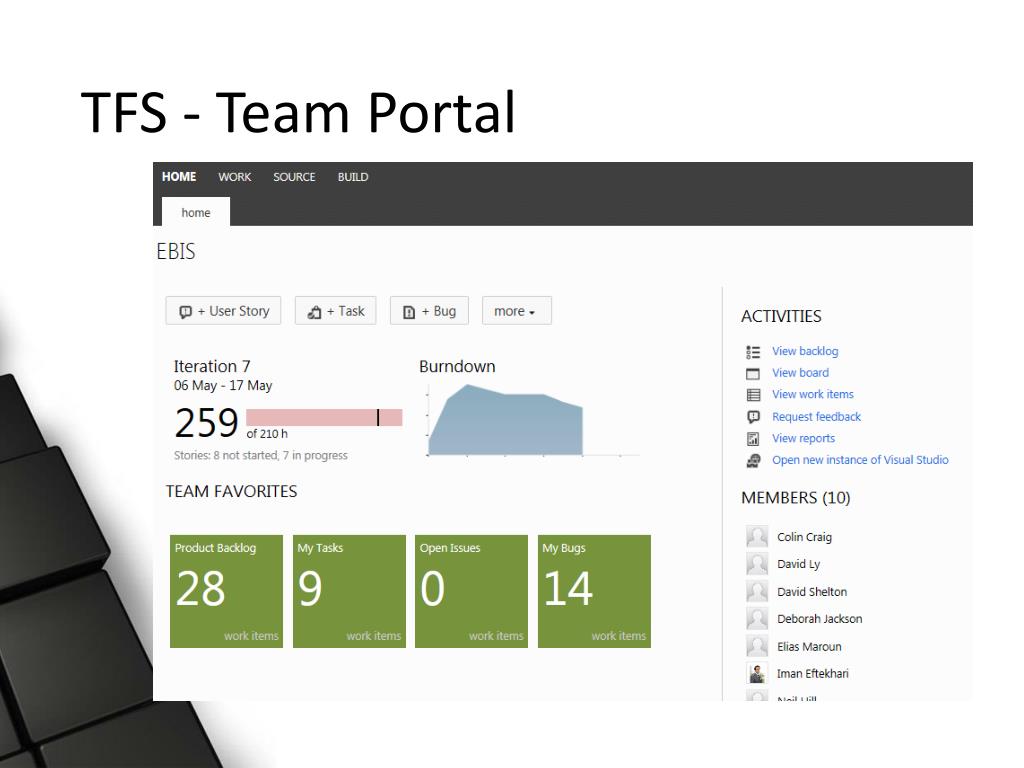Click the Request feedback icon
This screenshot has width=1024, height=768.
point(753,417)
